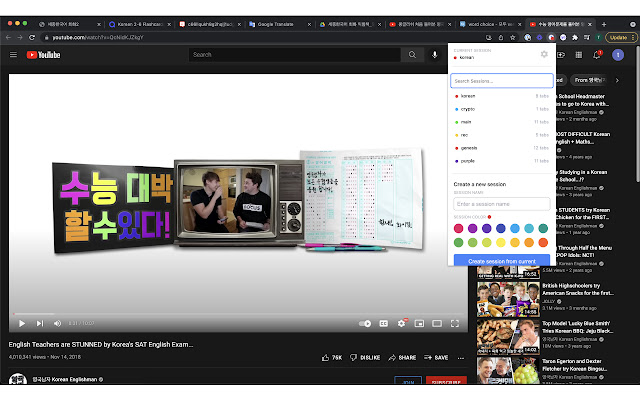The width and height of the screenshot is (640, 400).
Task: Click the youtube.com address bar
Action: [x=261, y=37]
